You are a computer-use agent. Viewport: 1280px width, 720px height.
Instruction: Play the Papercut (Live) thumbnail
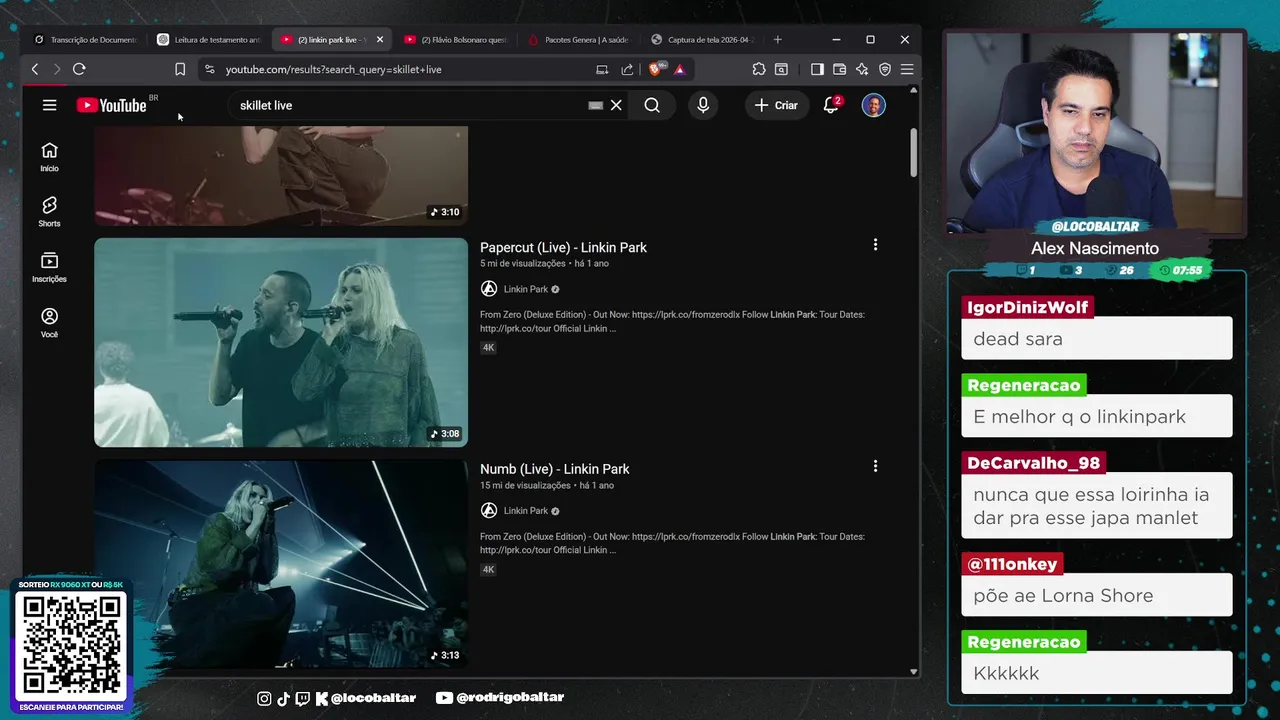coord(281,342)
